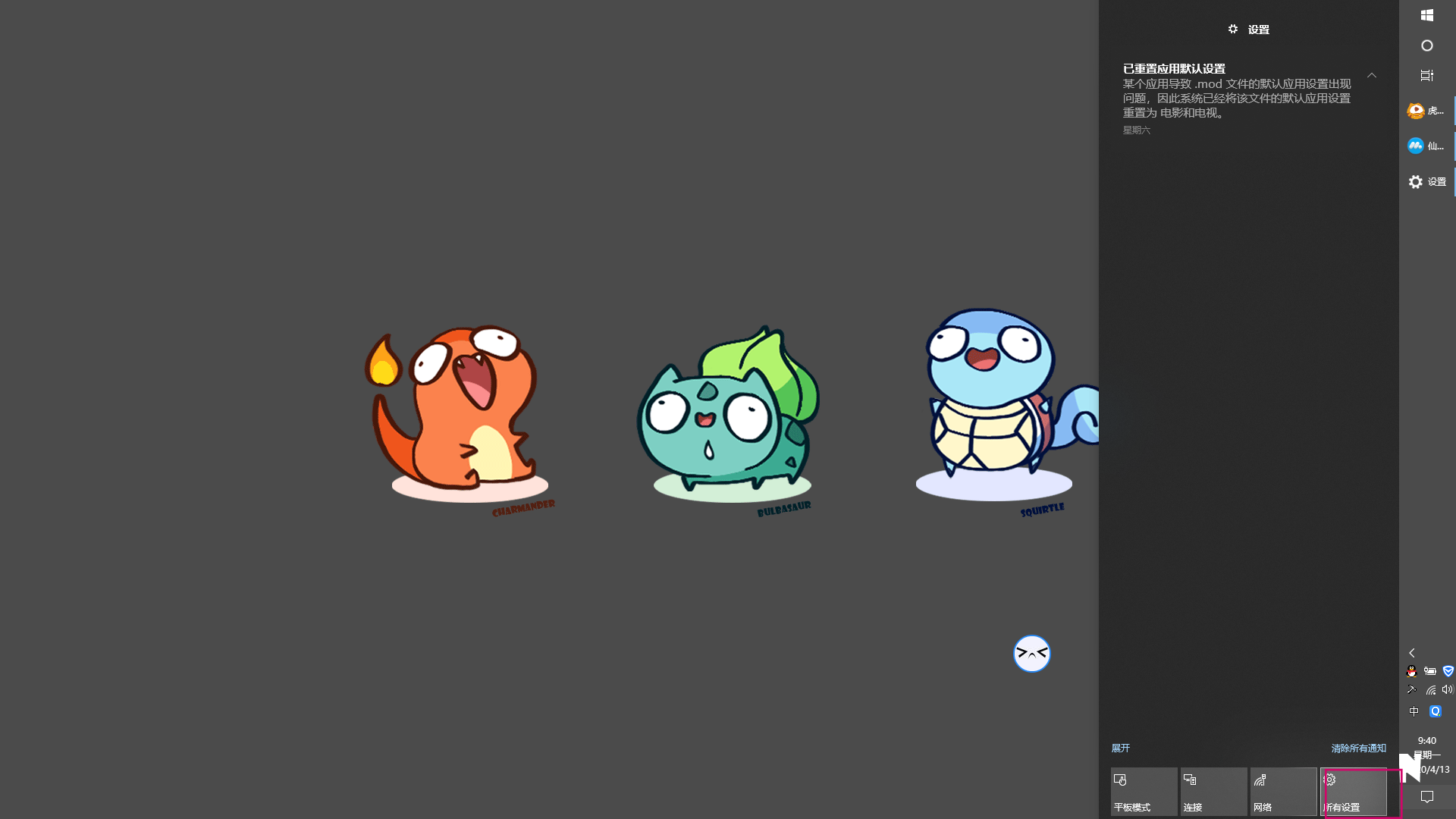Screen dimensions: 1456x819
Task: Click the Cortana circle icon
Action: click(x=1426, y=45)
